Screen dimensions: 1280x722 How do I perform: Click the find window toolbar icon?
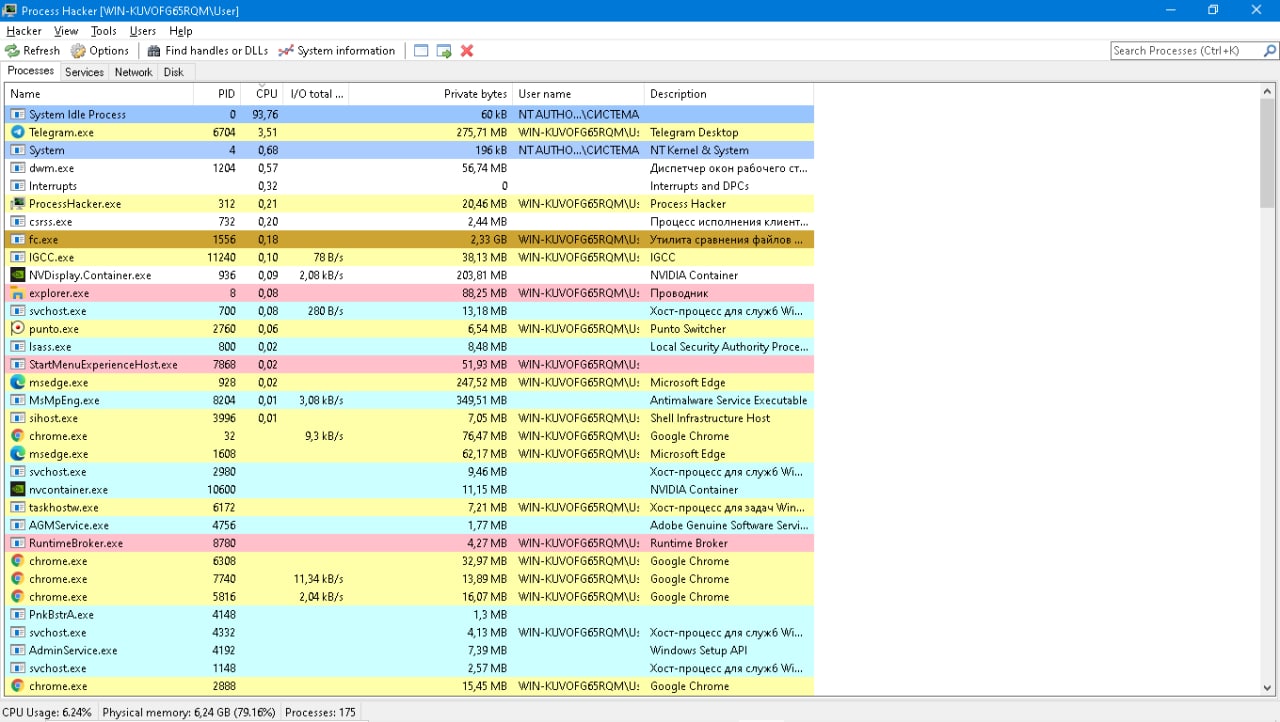(x=421, y=51)
